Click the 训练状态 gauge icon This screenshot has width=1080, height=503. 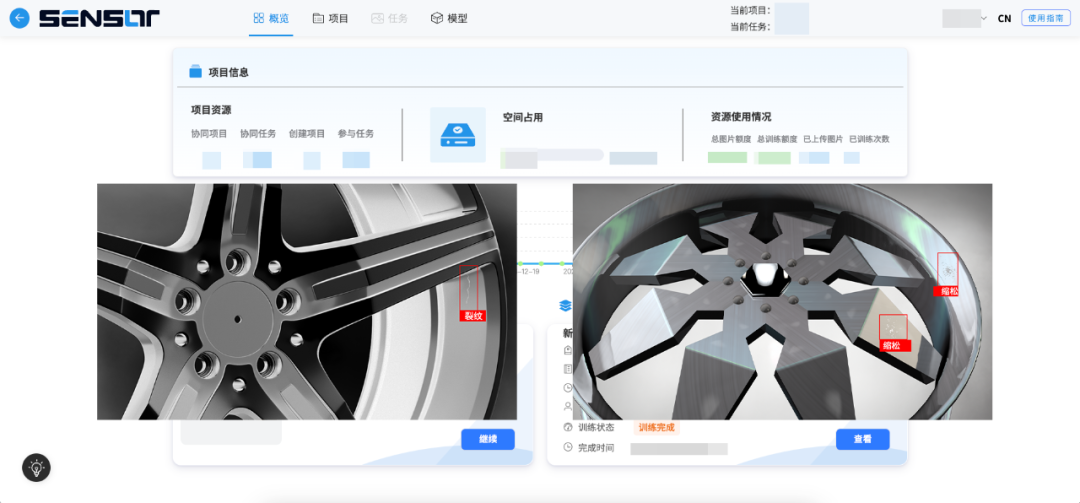click(568, 427)
